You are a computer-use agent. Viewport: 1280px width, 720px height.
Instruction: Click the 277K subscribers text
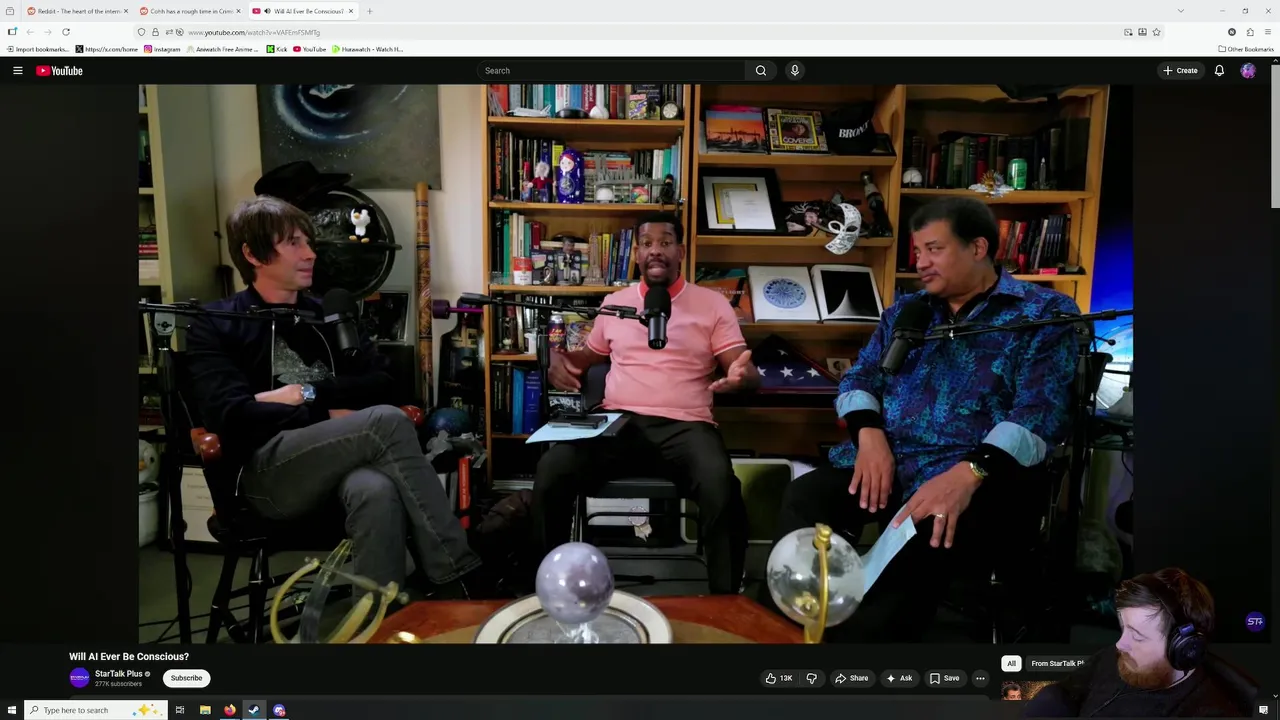pos(118,684)
